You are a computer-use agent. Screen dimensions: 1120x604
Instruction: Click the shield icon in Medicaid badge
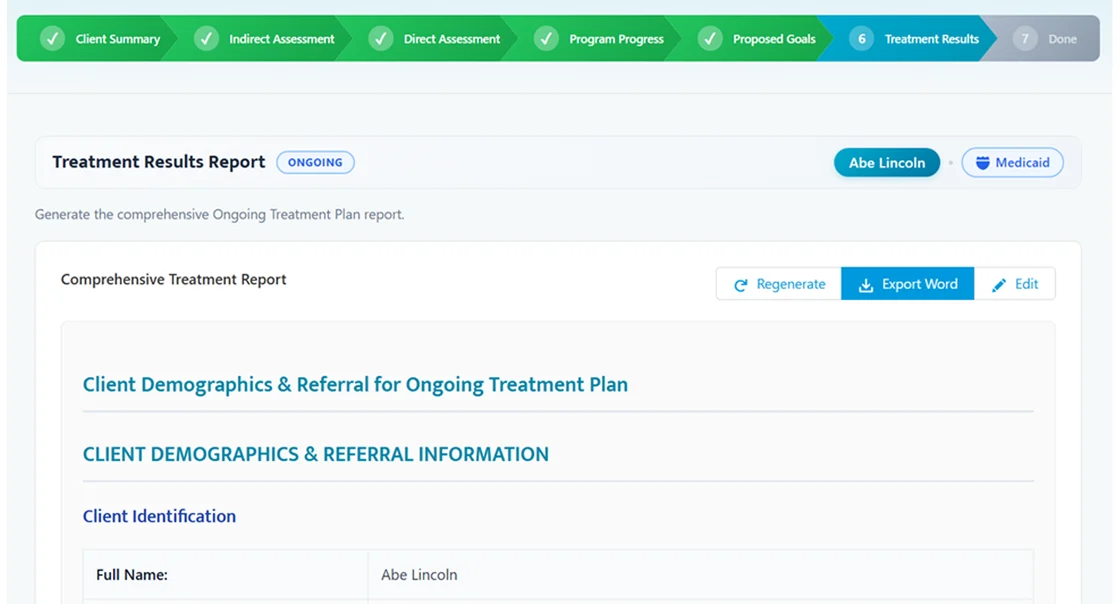tap(984, 162)
